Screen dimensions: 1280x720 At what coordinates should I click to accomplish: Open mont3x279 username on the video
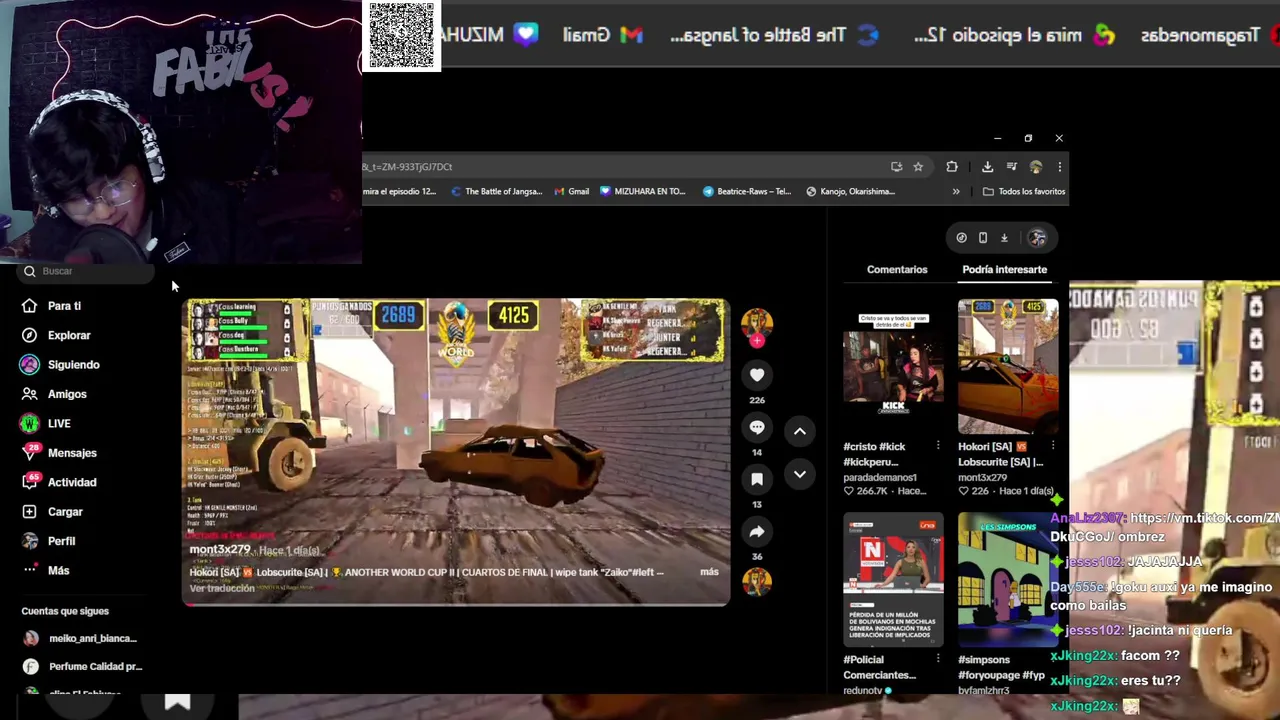[219, 550]
